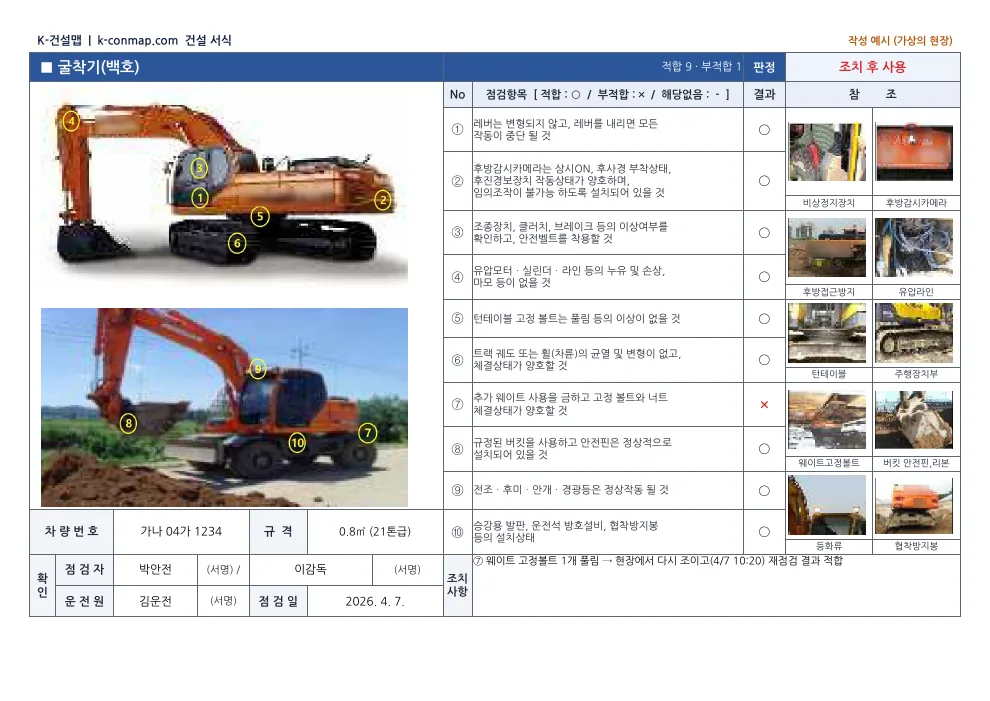Select the ○ result for the 레버 check row
The width and height of the screenshot is (990, 701).
pos(764,129)
